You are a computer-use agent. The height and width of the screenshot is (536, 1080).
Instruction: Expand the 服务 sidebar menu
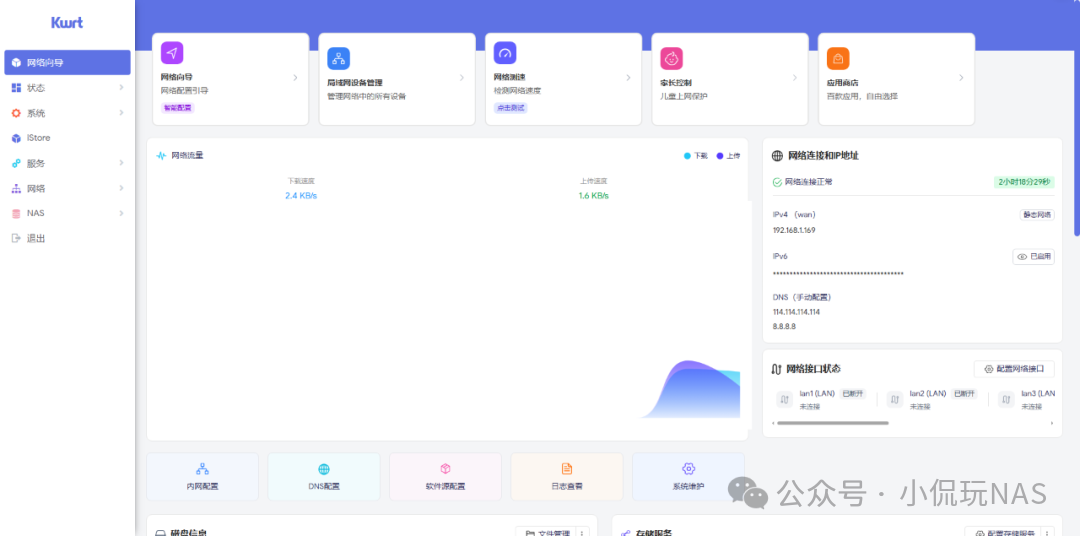[x=67, y=163]
